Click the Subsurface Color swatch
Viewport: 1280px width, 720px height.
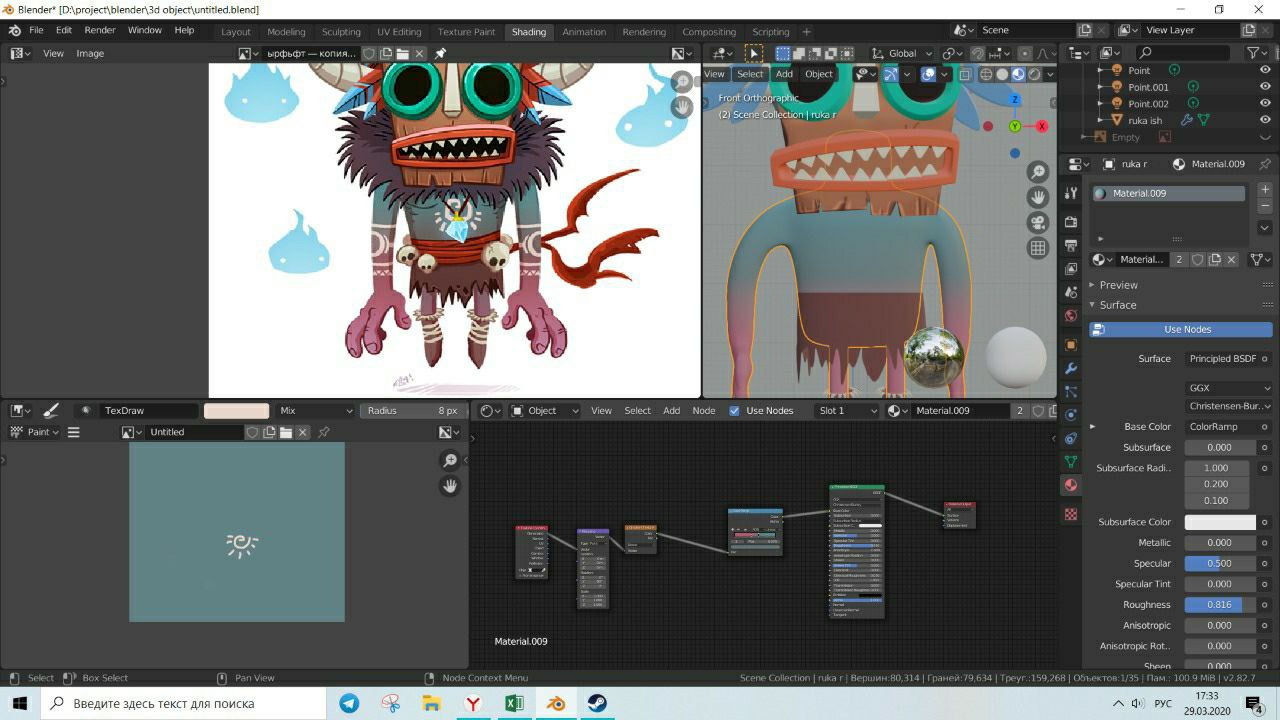(x=1220, y=522)
